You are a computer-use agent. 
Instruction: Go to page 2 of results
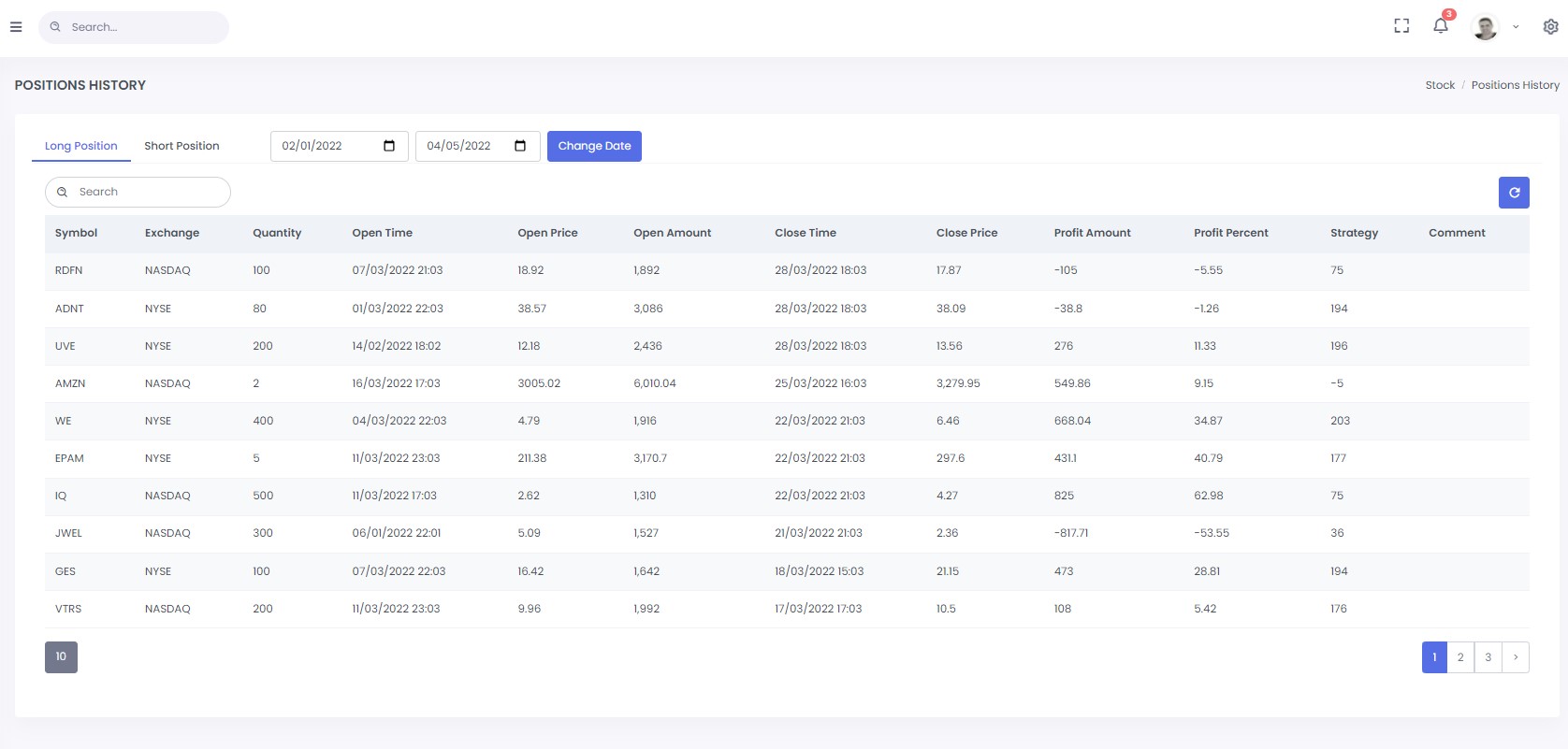[x=1459, y=657]
